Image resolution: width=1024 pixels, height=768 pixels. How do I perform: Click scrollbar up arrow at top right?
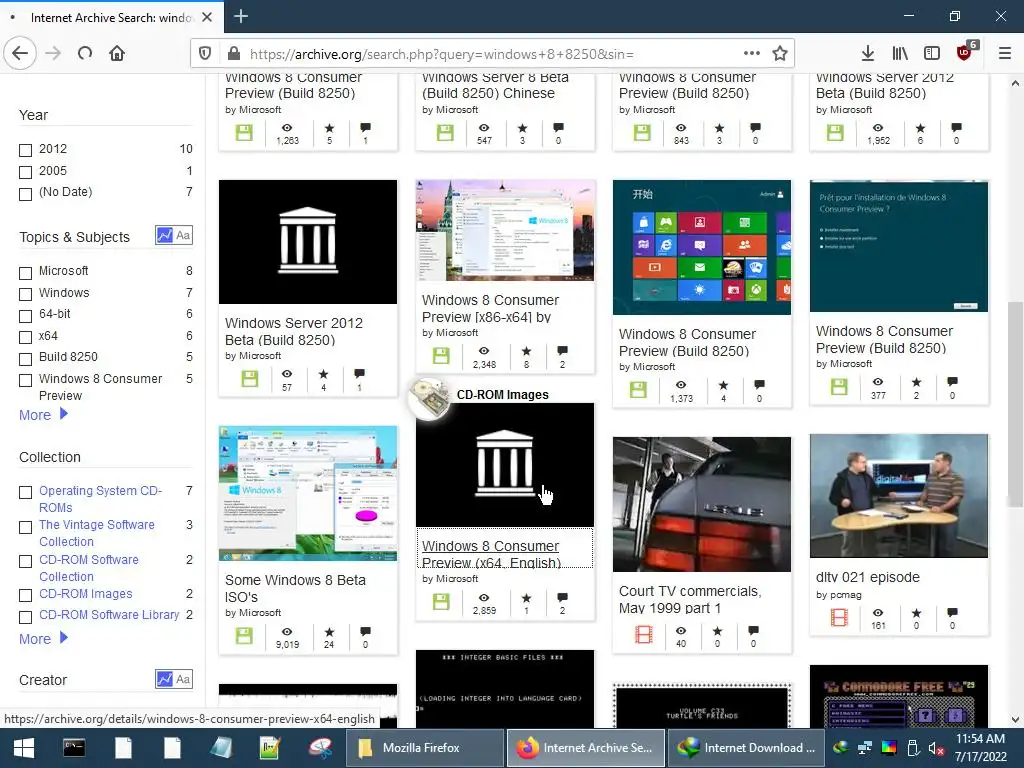coord(1015,84)
